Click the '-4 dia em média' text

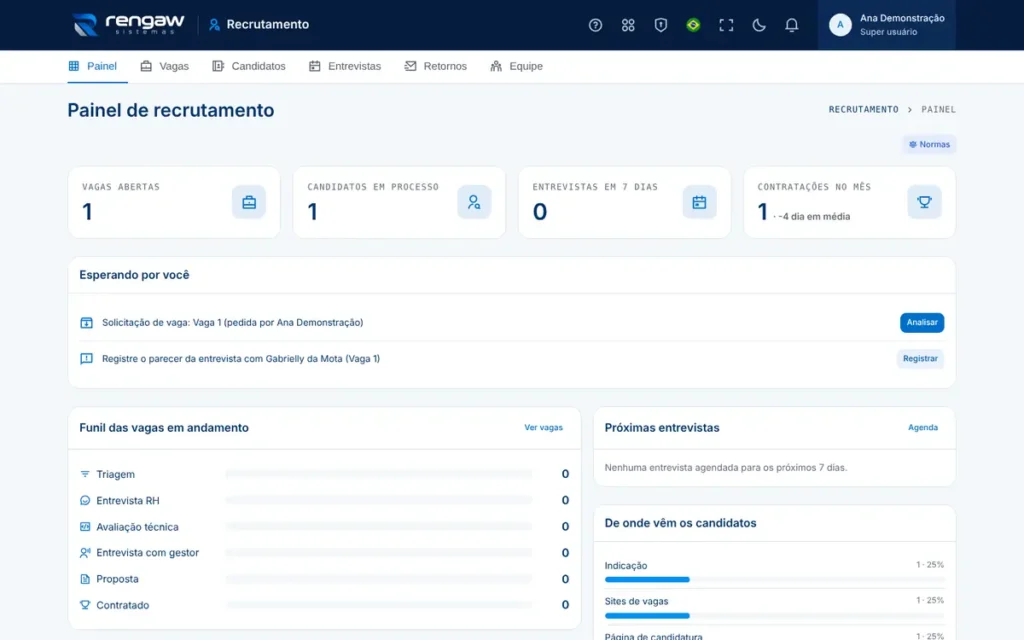814,216
